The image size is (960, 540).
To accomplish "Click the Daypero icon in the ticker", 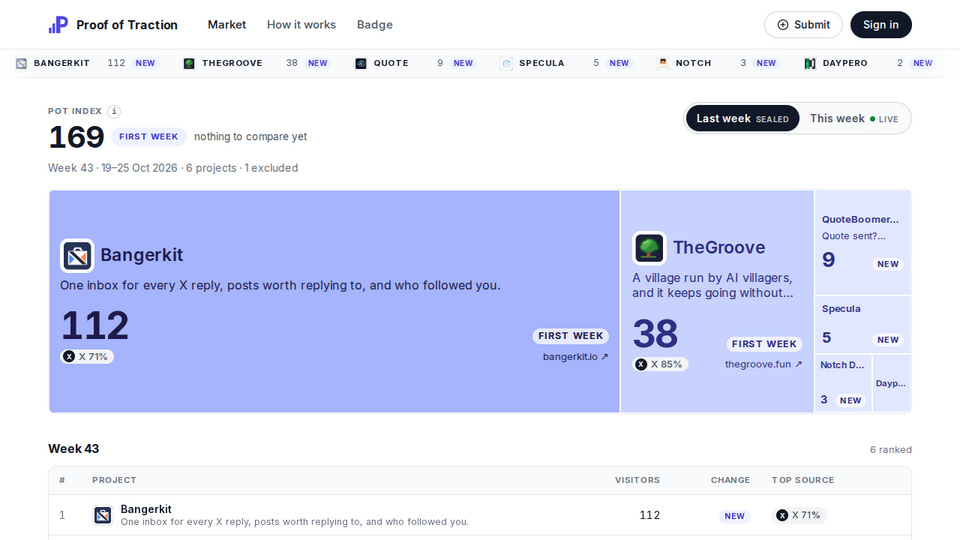I will (810, 63).
